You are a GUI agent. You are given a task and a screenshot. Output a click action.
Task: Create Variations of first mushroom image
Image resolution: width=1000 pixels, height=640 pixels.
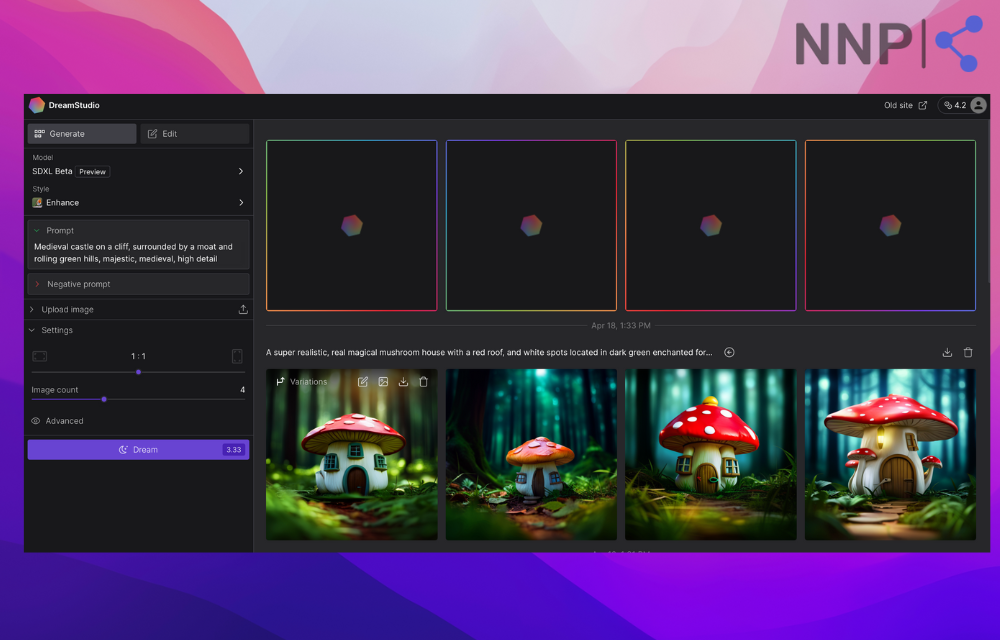point(301,382)
